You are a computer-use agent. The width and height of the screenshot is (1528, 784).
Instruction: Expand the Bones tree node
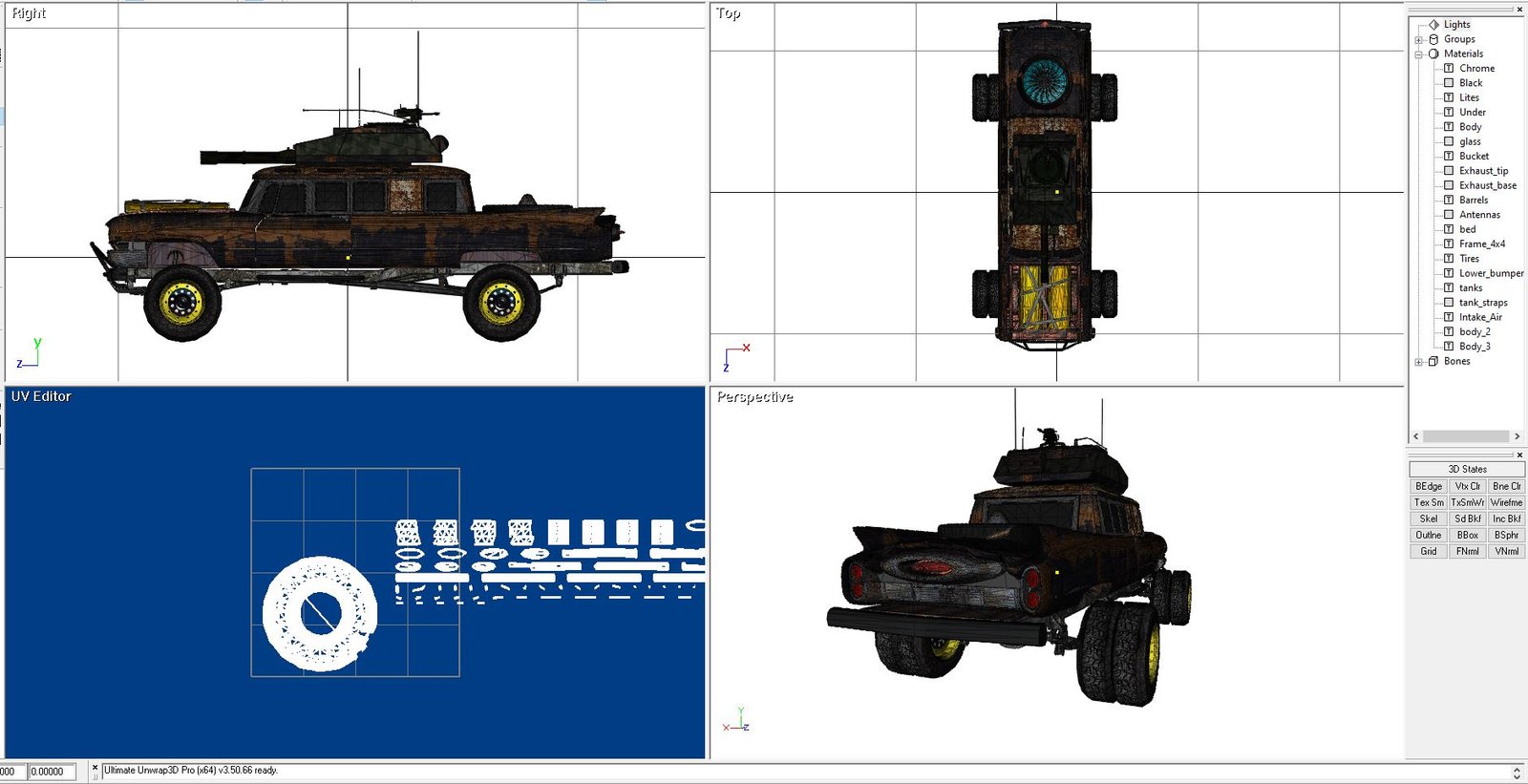(1419, 362)
